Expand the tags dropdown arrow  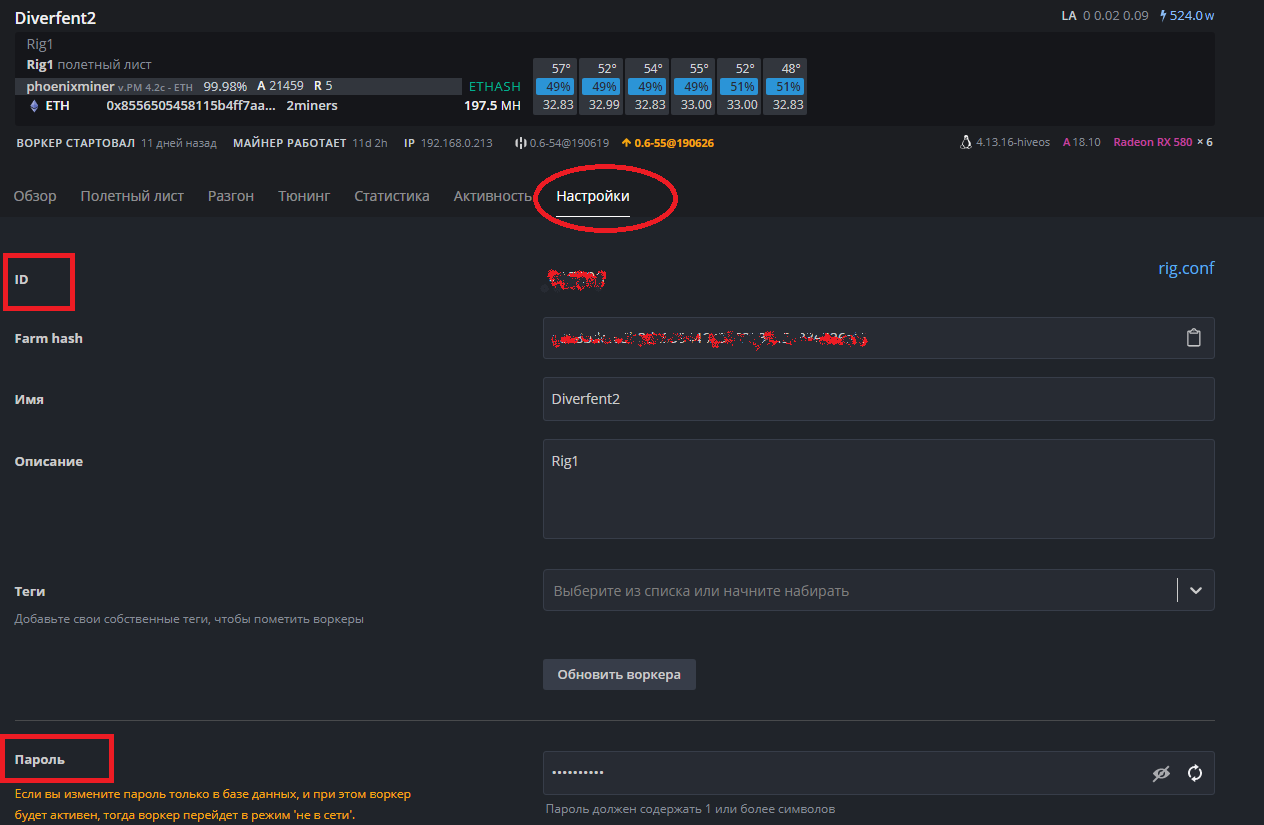tap(1195, 591)
